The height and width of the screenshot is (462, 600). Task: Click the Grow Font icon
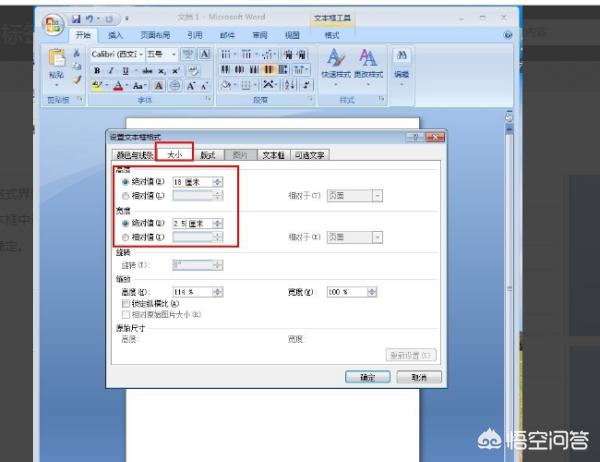pos(190,86)
